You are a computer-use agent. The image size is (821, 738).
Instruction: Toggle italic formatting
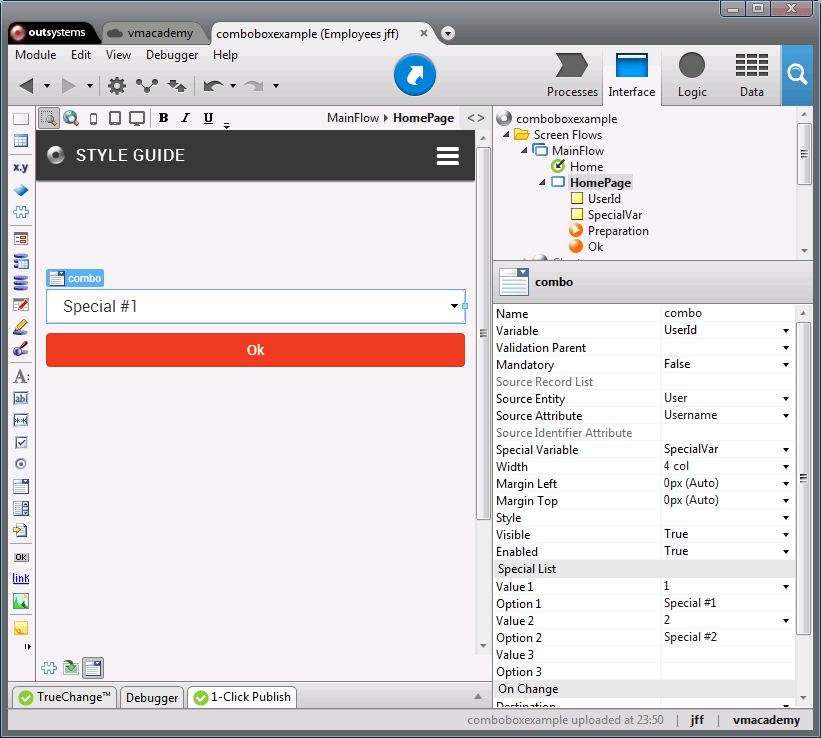[x=185, y=118]
